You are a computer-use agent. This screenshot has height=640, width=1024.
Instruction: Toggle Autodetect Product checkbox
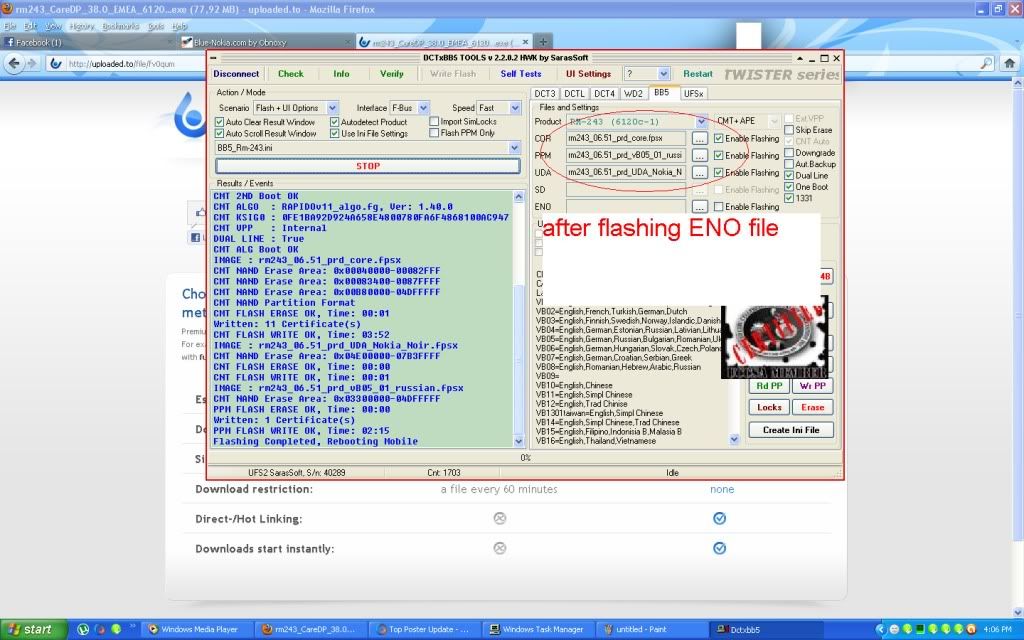[334, 122]
